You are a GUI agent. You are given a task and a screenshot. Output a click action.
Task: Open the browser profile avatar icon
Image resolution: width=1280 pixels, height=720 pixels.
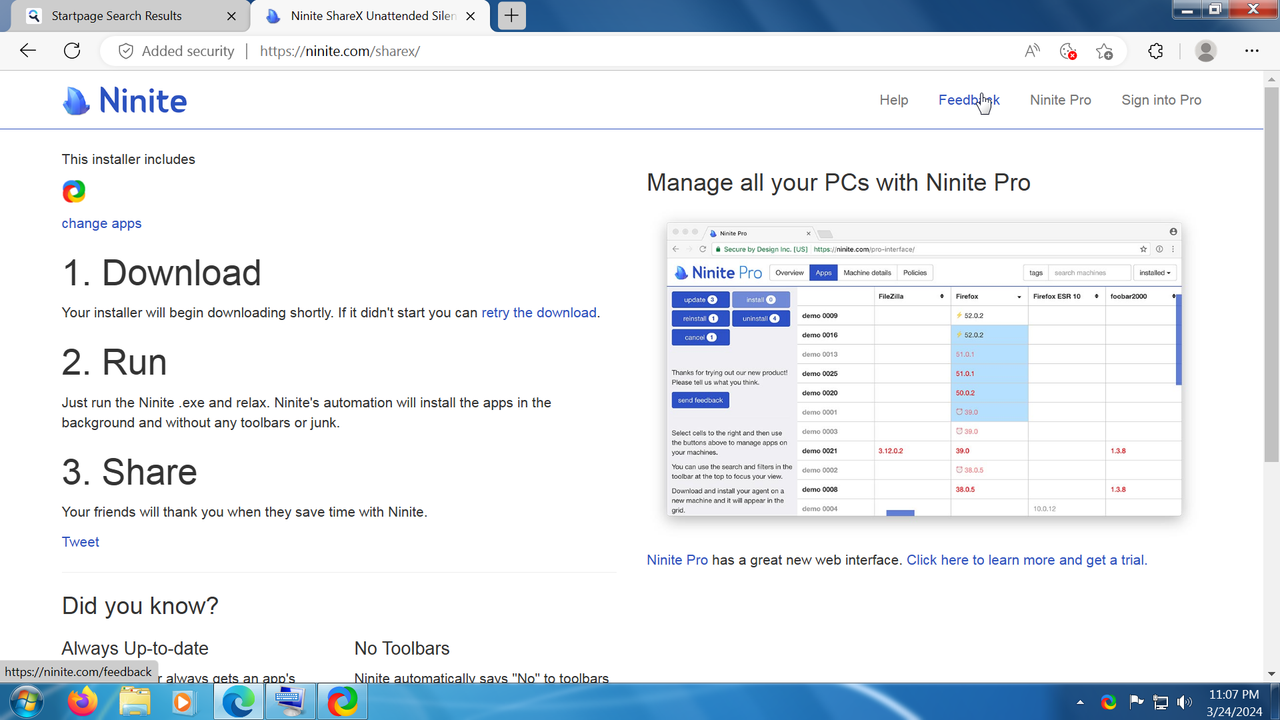tap(1206, 51)
